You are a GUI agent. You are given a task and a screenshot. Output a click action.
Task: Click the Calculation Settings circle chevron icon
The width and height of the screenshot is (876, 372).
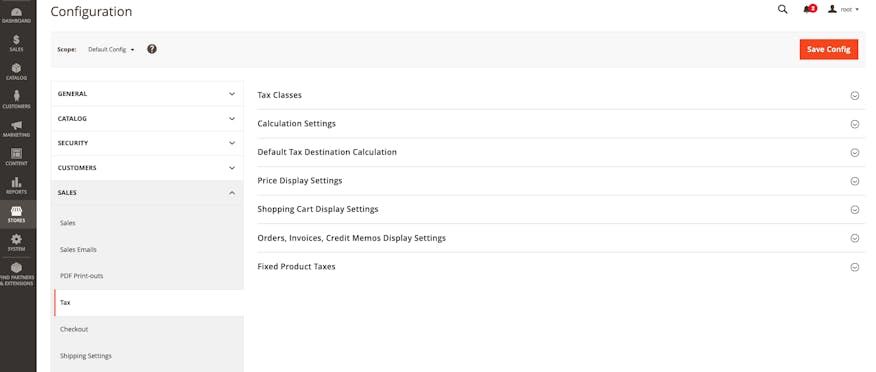pos(854,124)
